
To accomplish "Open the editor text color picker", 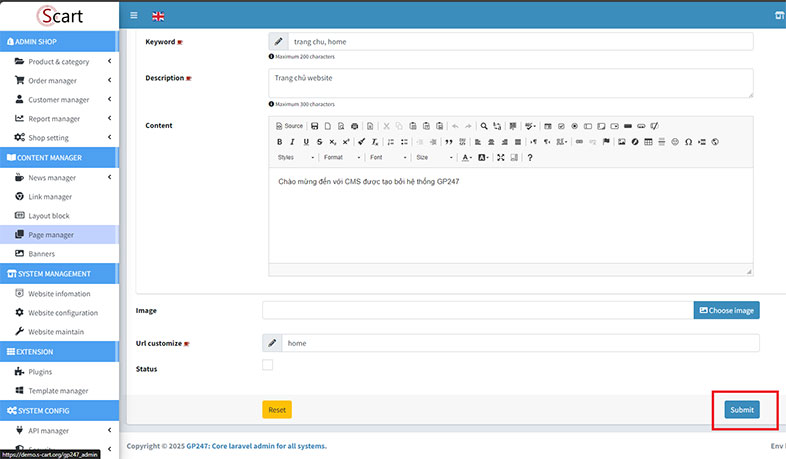I will click(467, 158).
